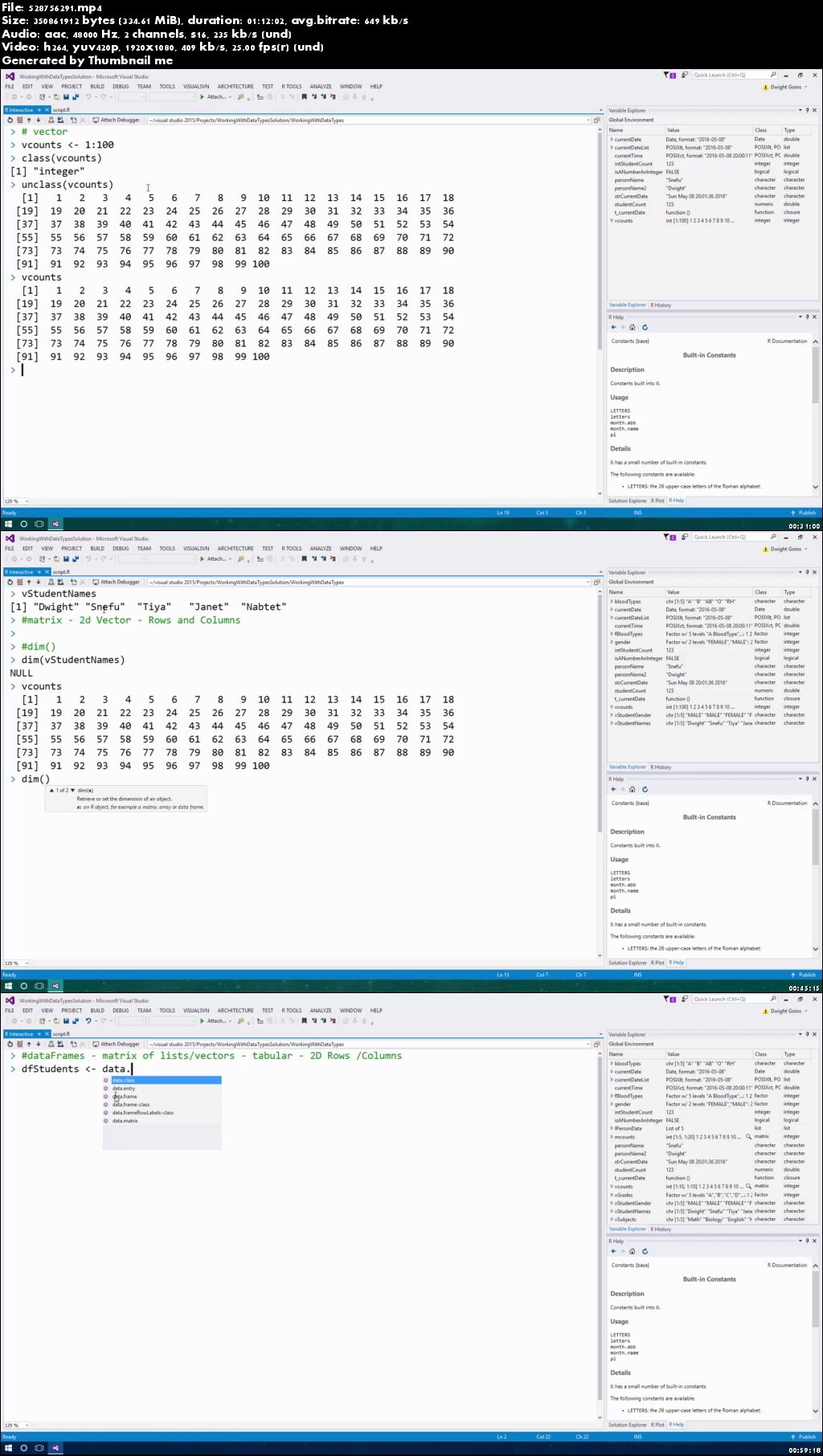Click Class column header in 00:59:18 frame
Viewport: 823px width, 1456px height.
point(768,1054)
